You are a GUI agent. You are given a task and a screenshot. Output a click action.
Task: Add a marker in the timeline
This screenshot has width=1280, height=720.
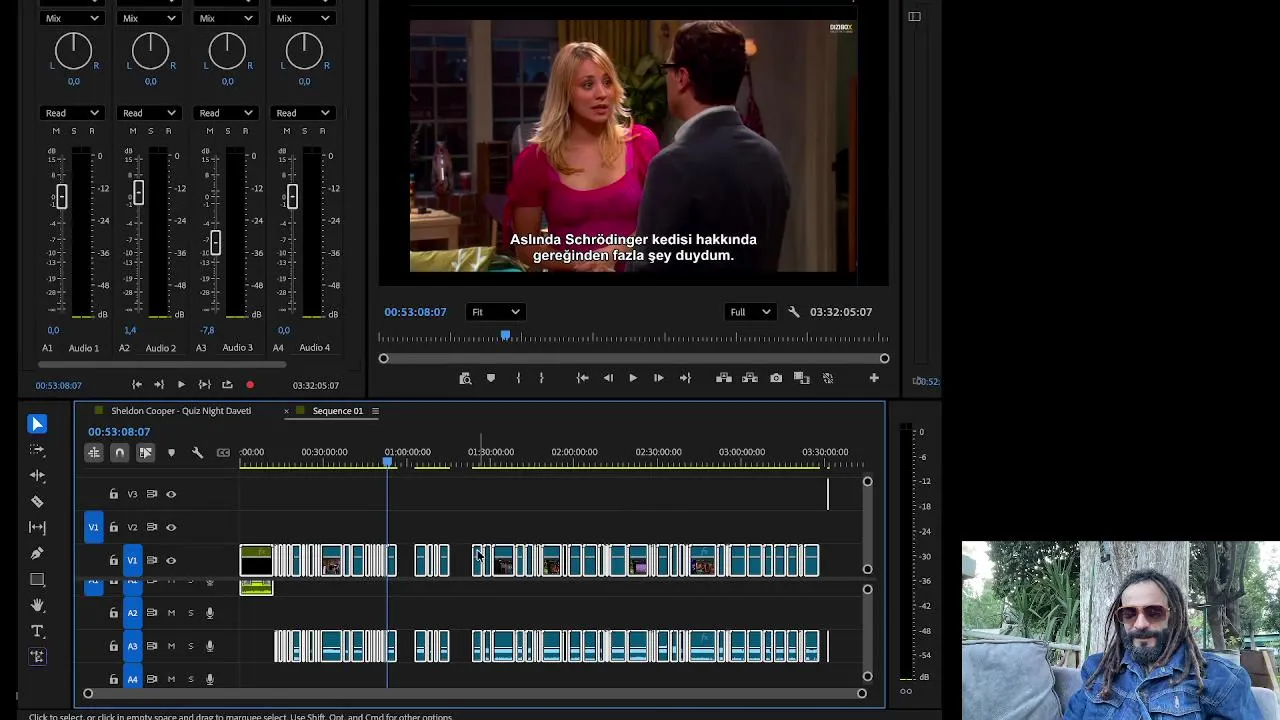(x=171, y=453)
